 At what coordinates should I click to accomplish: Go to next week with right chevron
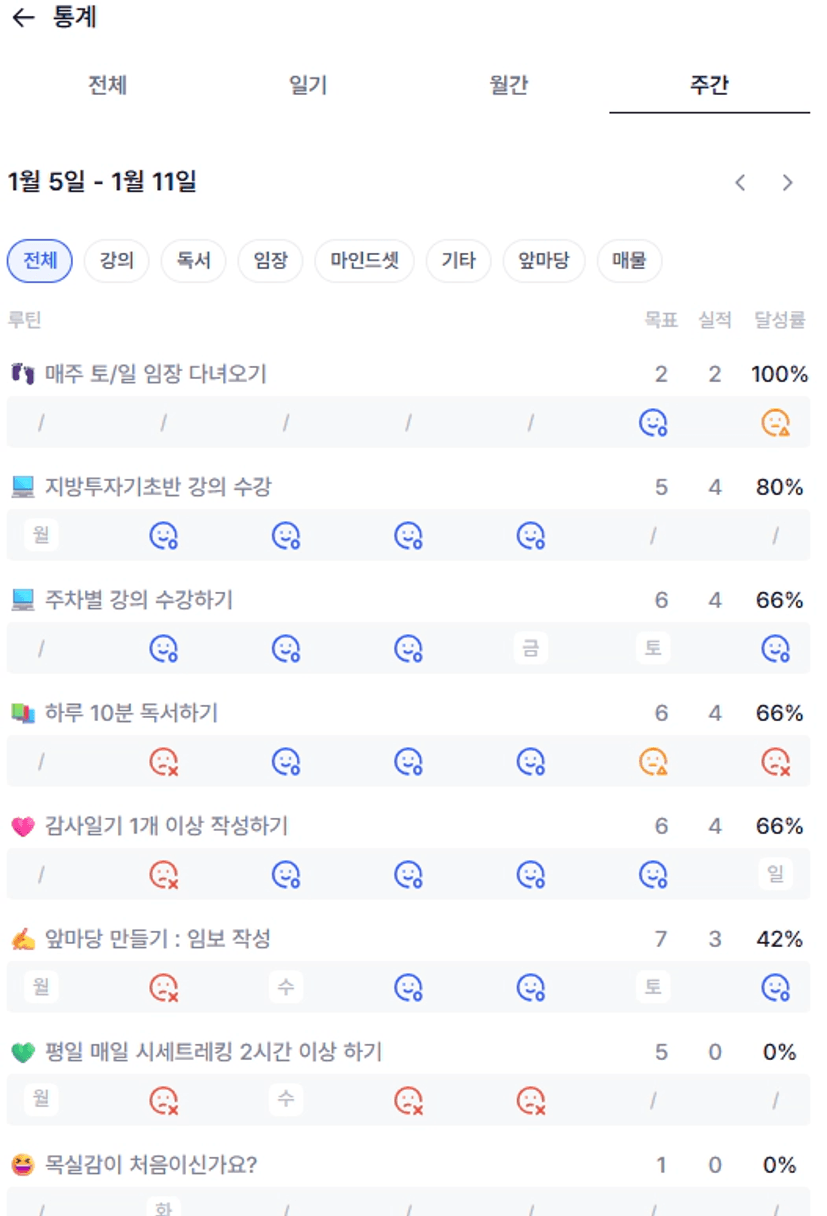(x=788, y=182)
